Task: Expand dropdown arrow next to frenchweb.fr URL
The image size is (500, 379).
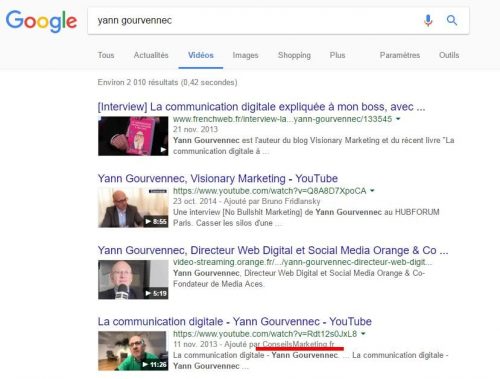Action: tap(398, 119)
